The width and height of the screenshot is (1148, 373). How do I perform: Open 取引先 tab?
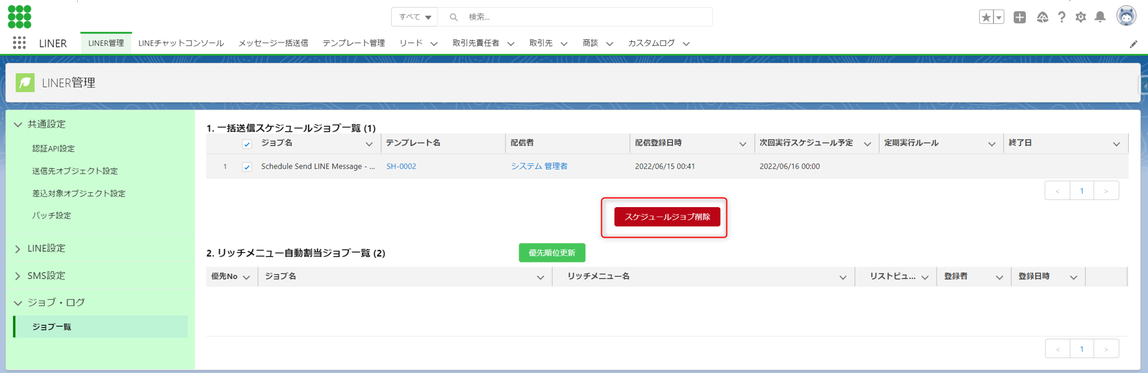pos(540,43)
